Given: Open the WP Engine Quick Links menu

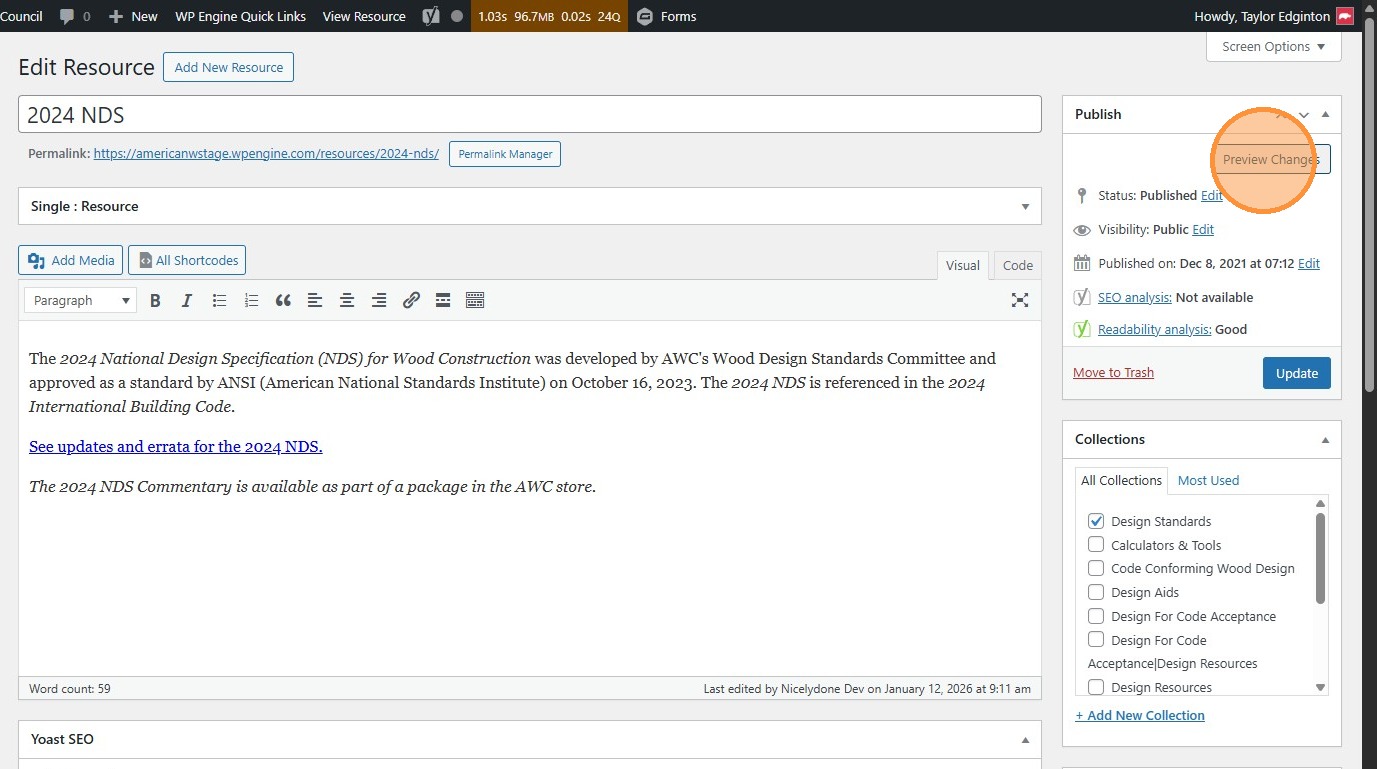Looking at the screenshot, I should pos(241,16).
